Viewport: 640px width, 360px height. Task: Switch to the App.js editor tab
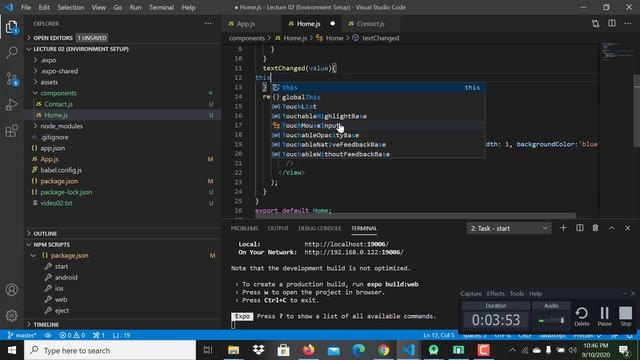(251, 24)
